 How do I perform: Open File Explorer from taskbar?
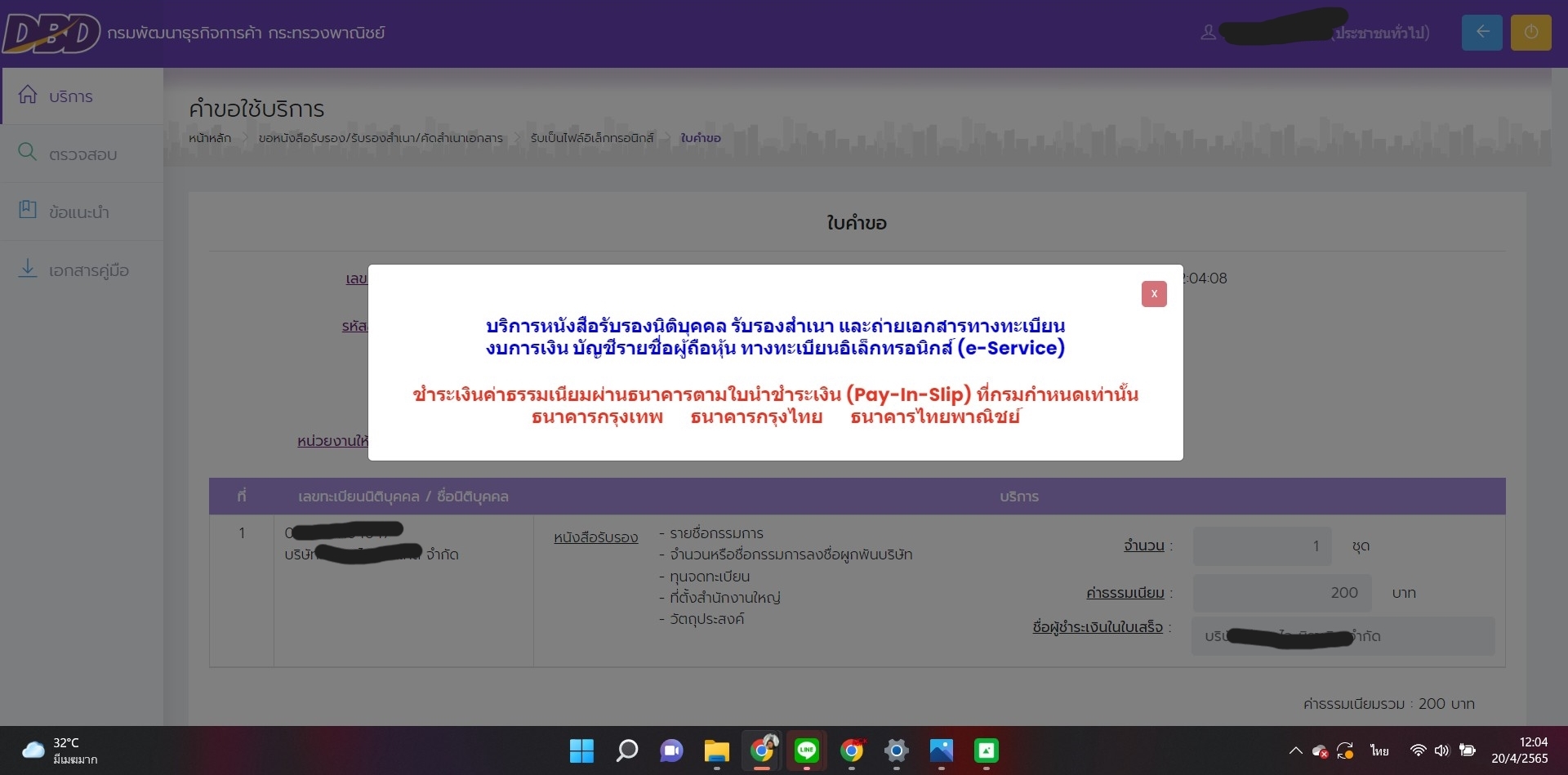(716, 751)
